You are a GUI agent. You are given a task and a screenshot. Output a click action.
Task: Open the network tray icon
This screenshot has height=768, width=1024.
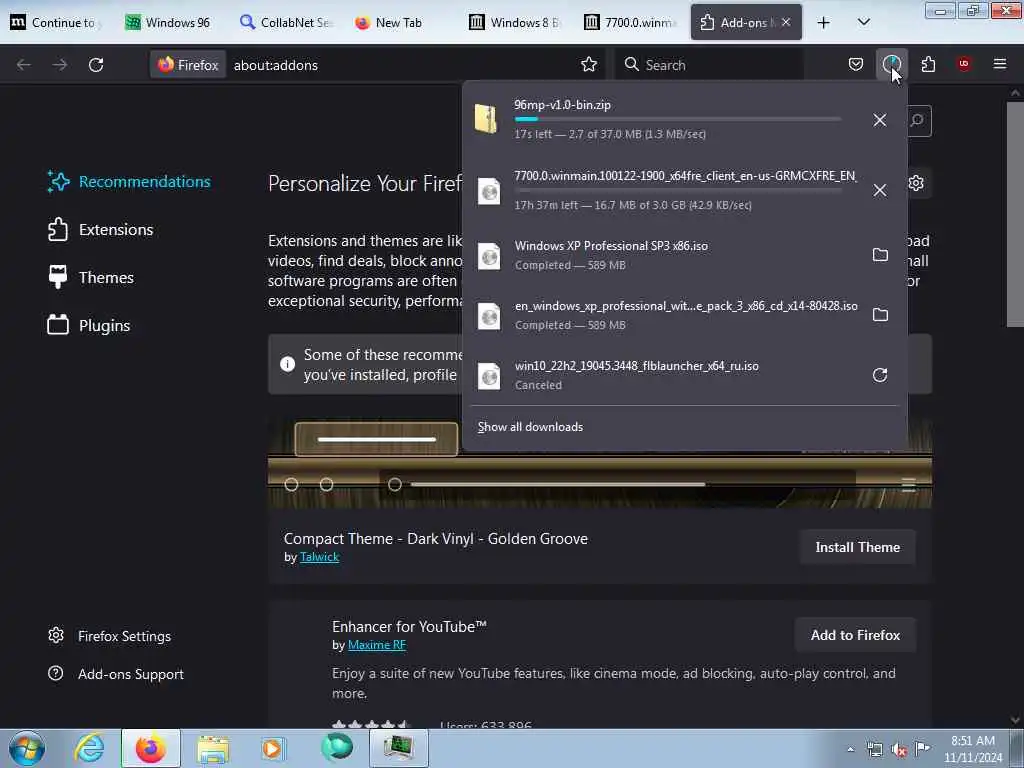[x=875, y=749]
